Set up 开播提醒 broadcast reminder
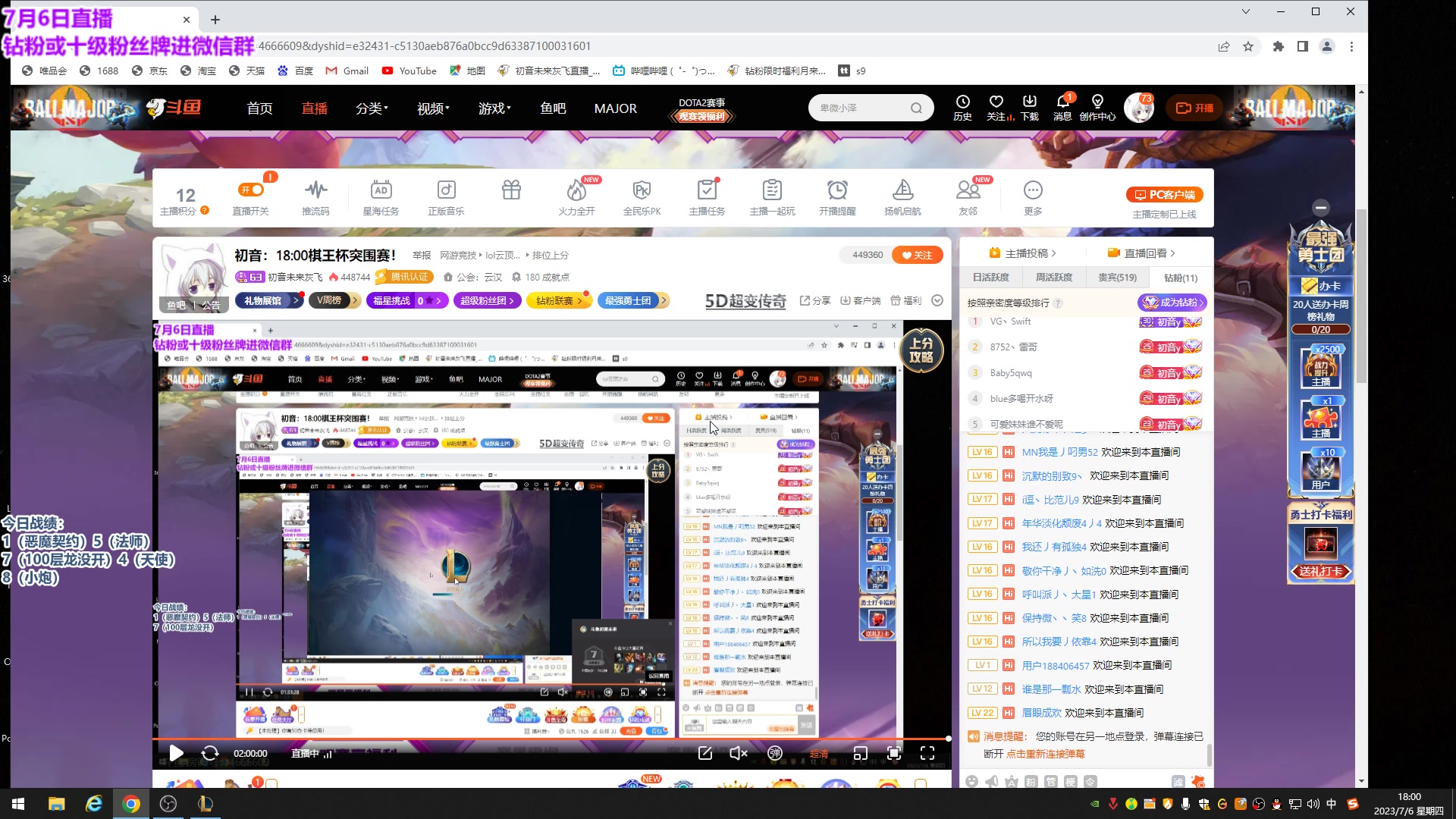Image resolution: width=1456 pixels, height=819 pixels. pos(836,196)
